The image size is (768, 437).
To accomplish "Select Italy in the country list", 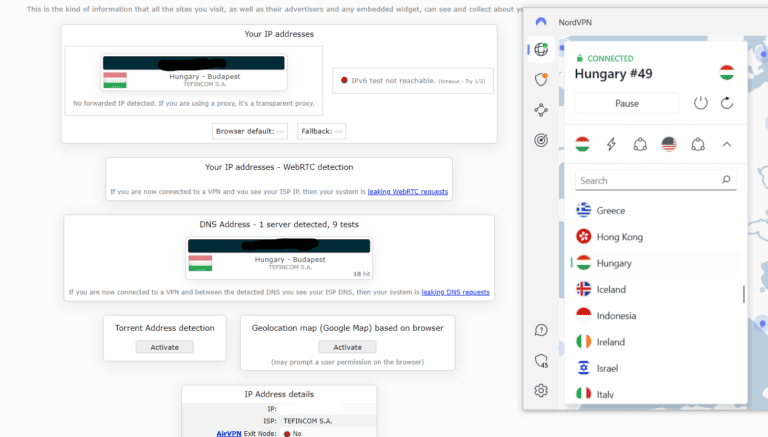I will tap(655, 394).
